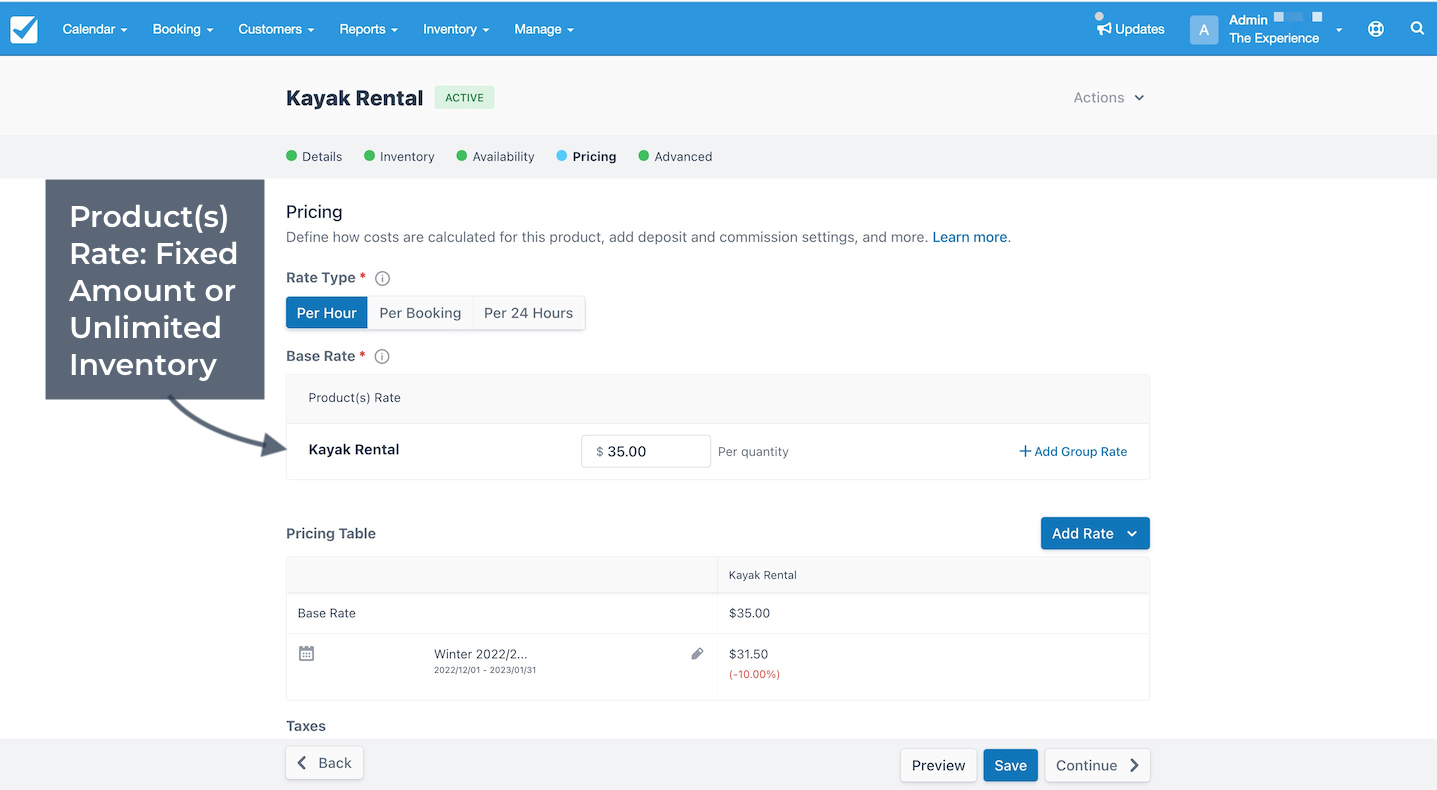1437x790 pixels.
Task: Click the Taxes heading
Action: pyautogui.click(x=306, y=726)
